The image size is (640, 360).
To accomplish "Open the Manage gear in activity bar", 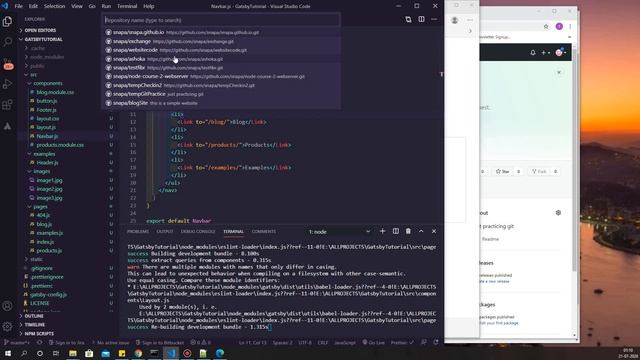I will 7,326.
